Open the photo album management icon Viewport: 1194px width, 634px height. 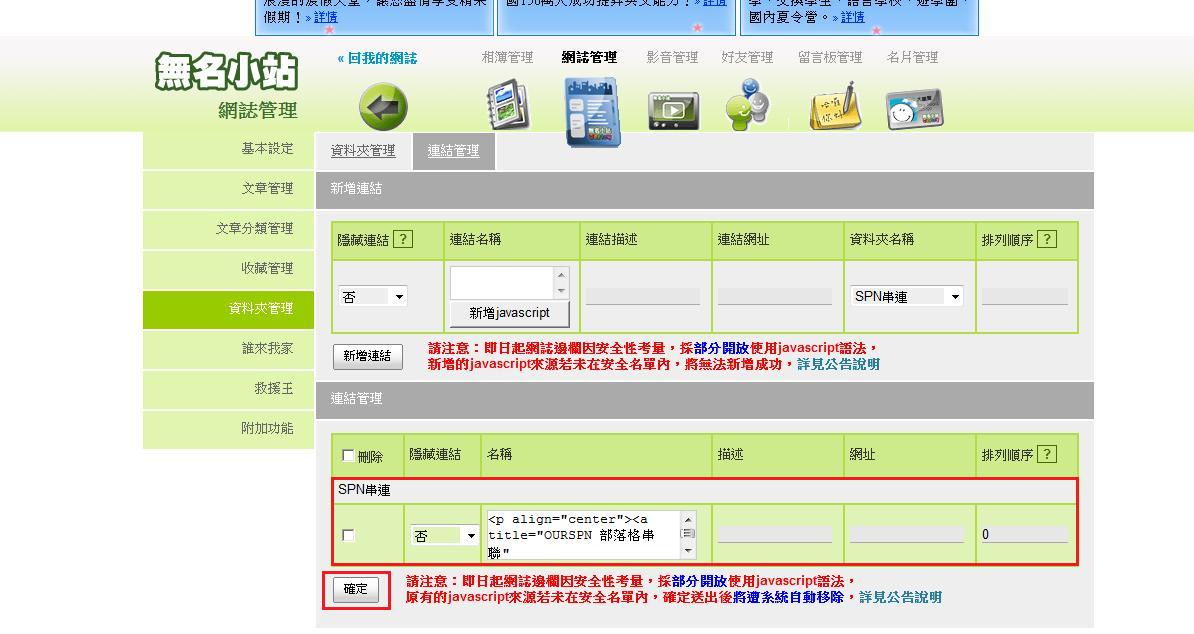(509, 105)
